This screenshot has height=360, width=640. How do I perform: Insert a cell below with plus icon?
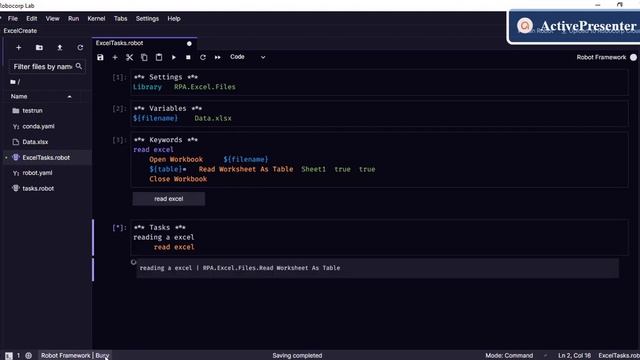(x=115, y=58)
